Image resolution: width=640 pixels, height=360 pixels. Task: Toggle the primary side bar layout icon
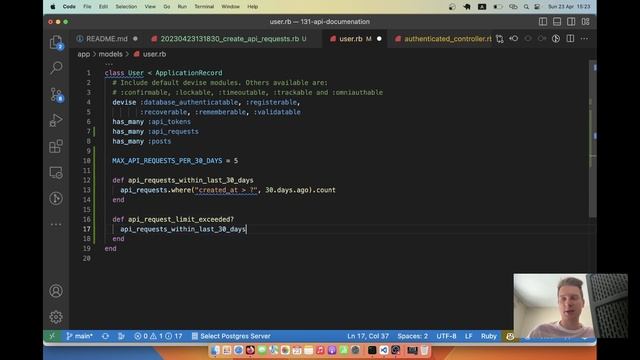tap(543, 22)
